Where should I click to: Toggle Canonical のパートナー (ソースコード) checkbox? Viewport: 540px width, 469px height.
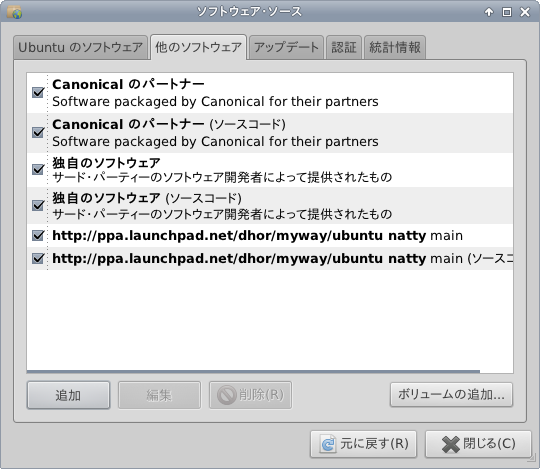click(x=38, y=132)
